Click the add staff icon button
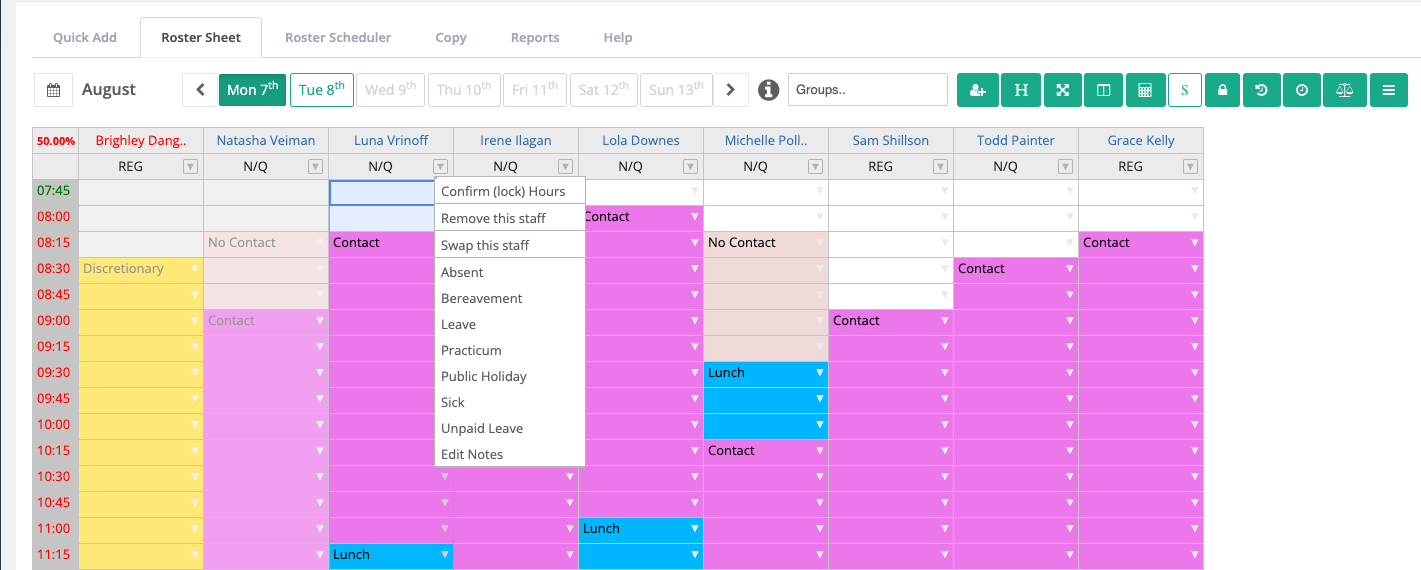 coord(978,90)
